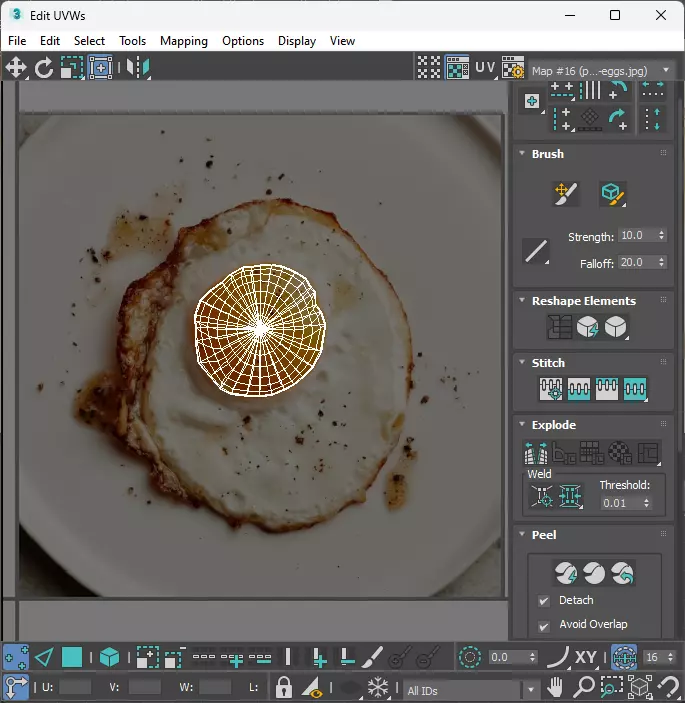Screen dimensions: 685x703
Task: Open the Display menu
Action: click(x=297, y=41)
